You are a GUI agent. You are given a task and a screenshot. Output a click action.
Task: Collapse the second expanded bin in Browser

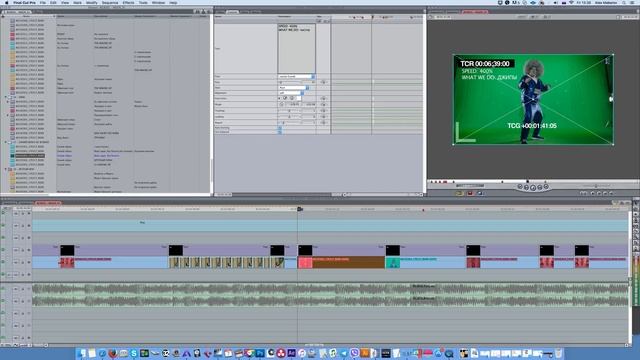click(x=6, y=142)
